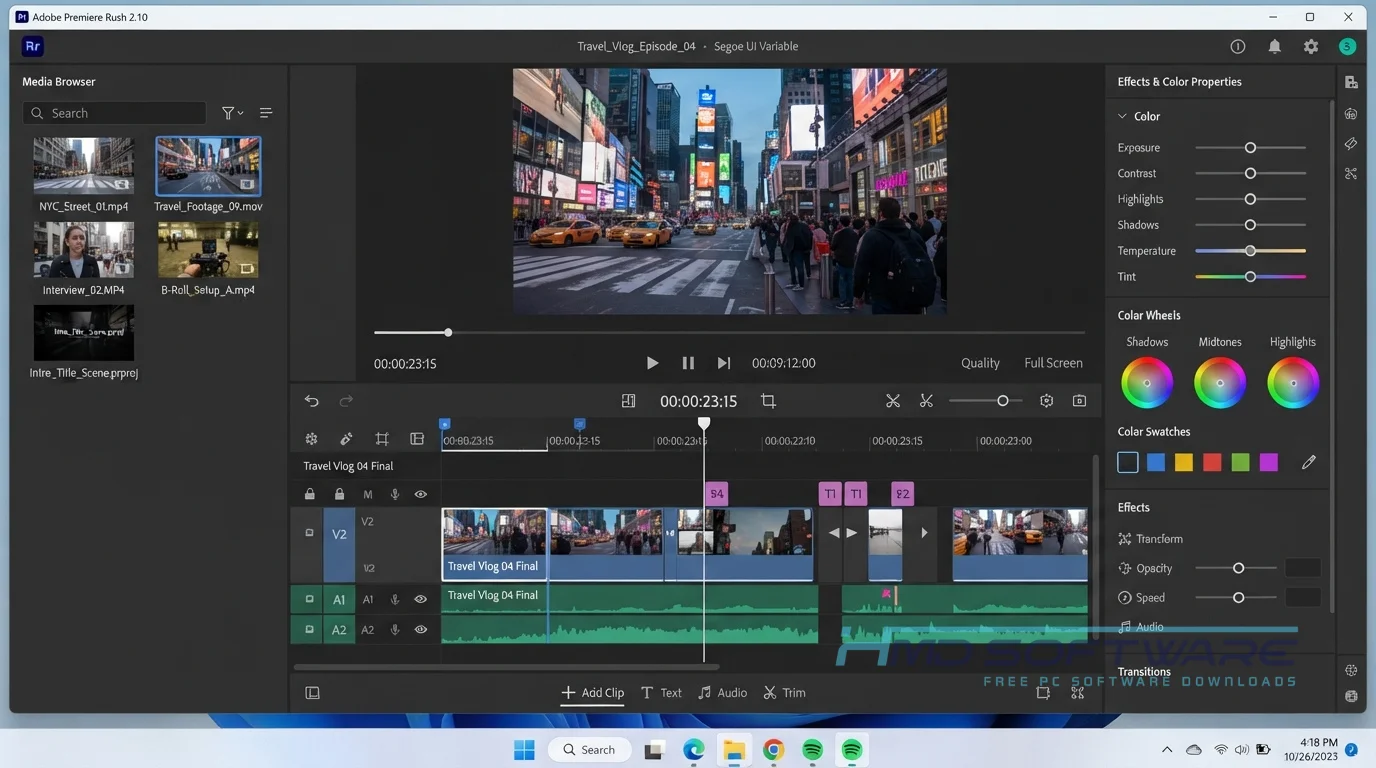The image size is (1376, 768).
Task: Select the blue color swatch
Action: coord(1156,462)
